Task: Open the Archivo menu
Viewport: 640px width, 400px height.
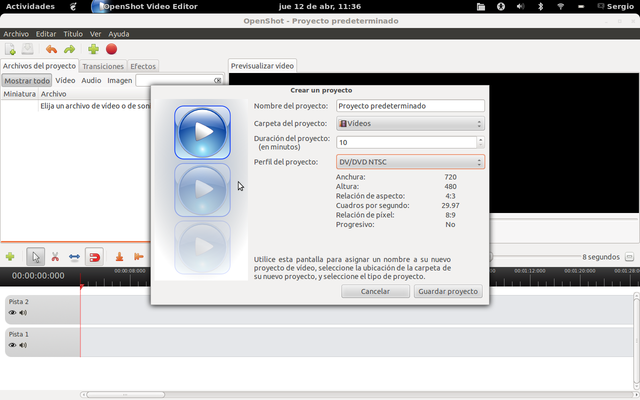Action: tap(16, 34)
